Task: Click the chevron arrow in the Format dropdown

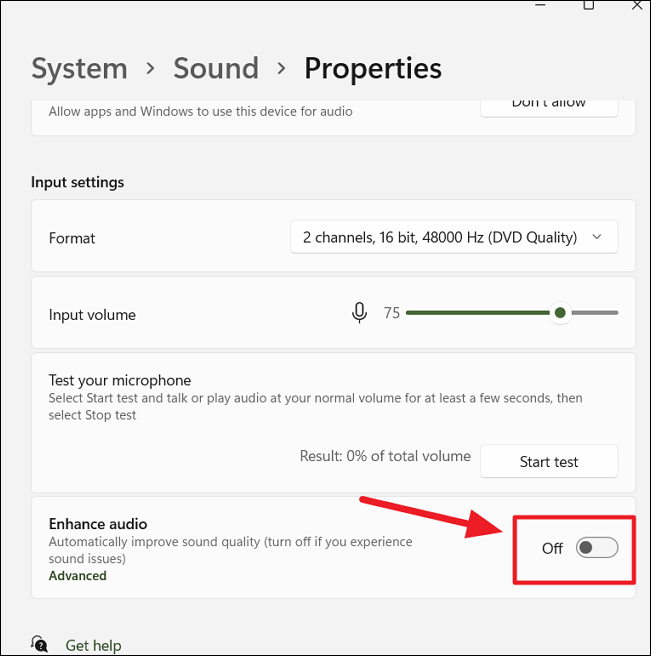Action: 597,237
